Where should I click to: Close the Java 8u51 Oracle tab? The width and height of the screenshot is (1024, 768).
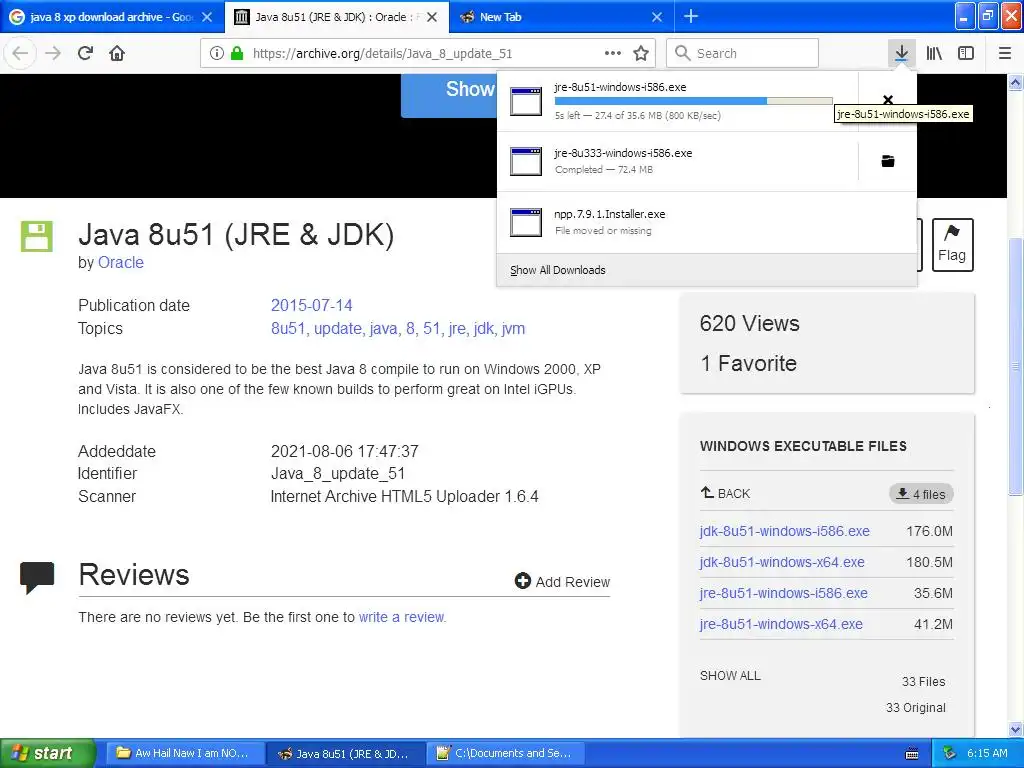click(432, 17)
